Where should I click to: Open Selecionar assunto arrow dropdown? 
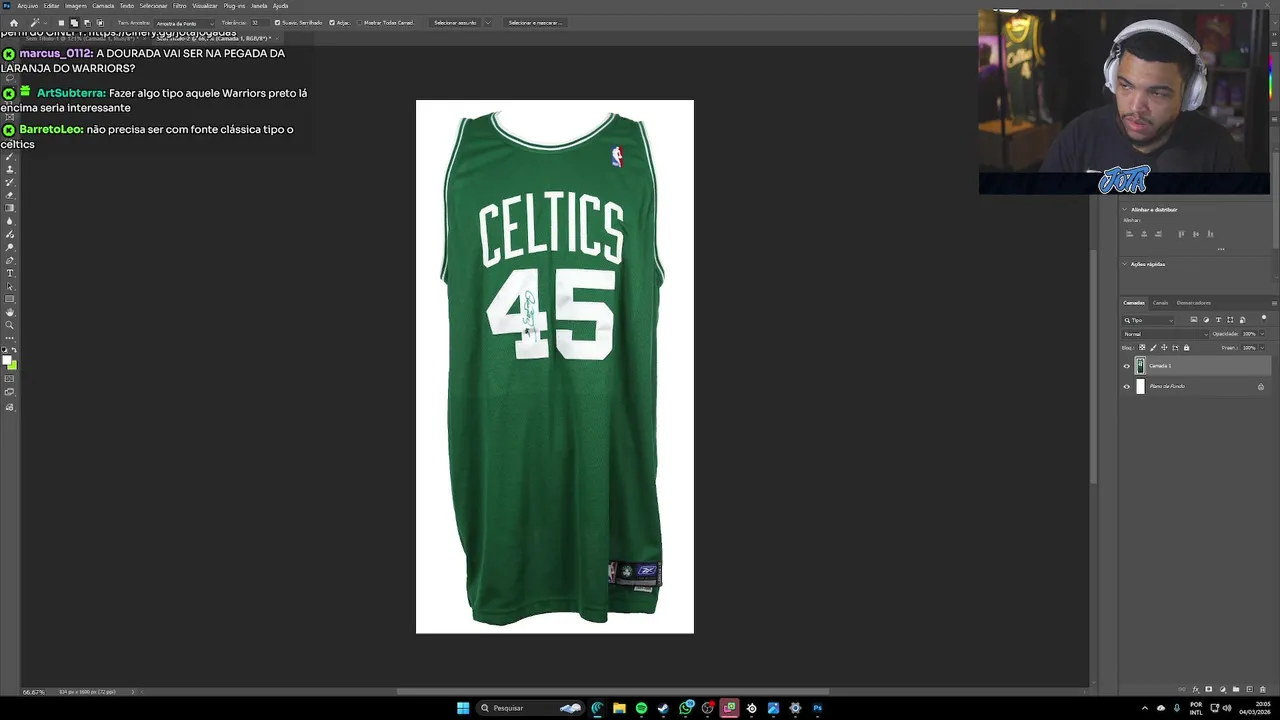[487, 23]
